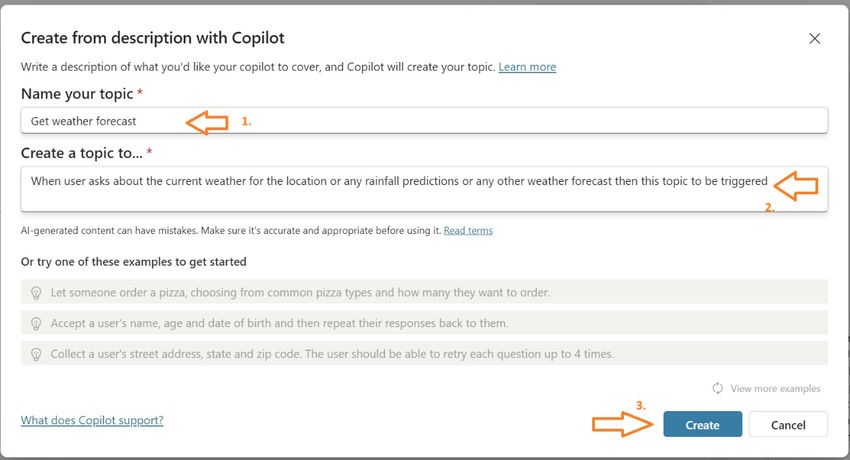This screenshot has width=850, height=460.
Task: Open the 'What does Copilot support?' link
Action: pos(92,420)
